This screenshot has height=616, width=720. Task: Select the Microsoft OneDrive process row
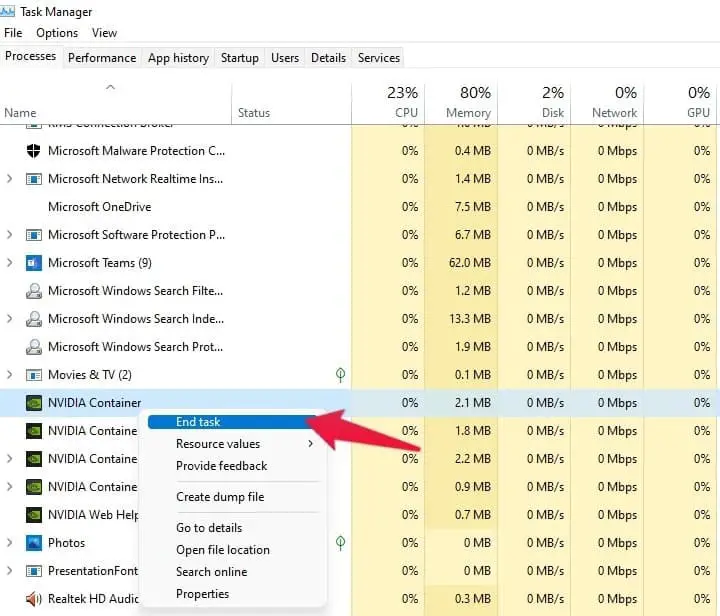pos(360,207)
